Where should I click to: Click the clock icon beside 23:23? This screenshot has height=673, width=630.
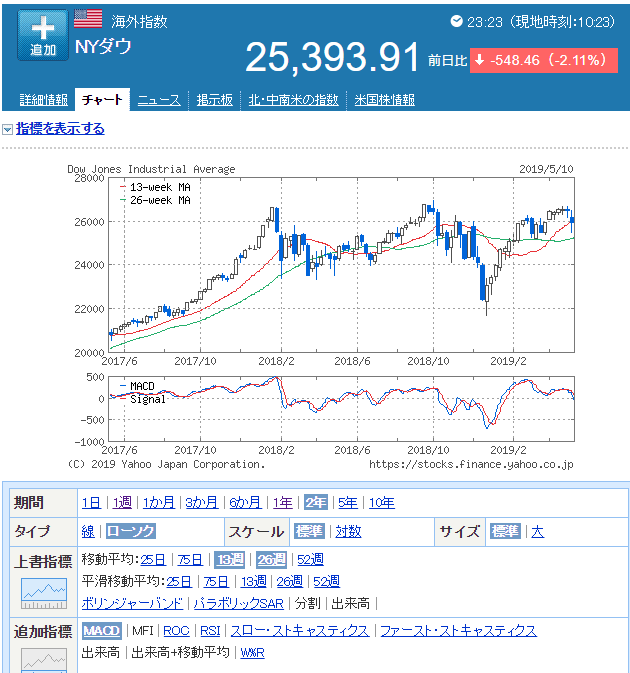tap(457, 21)
